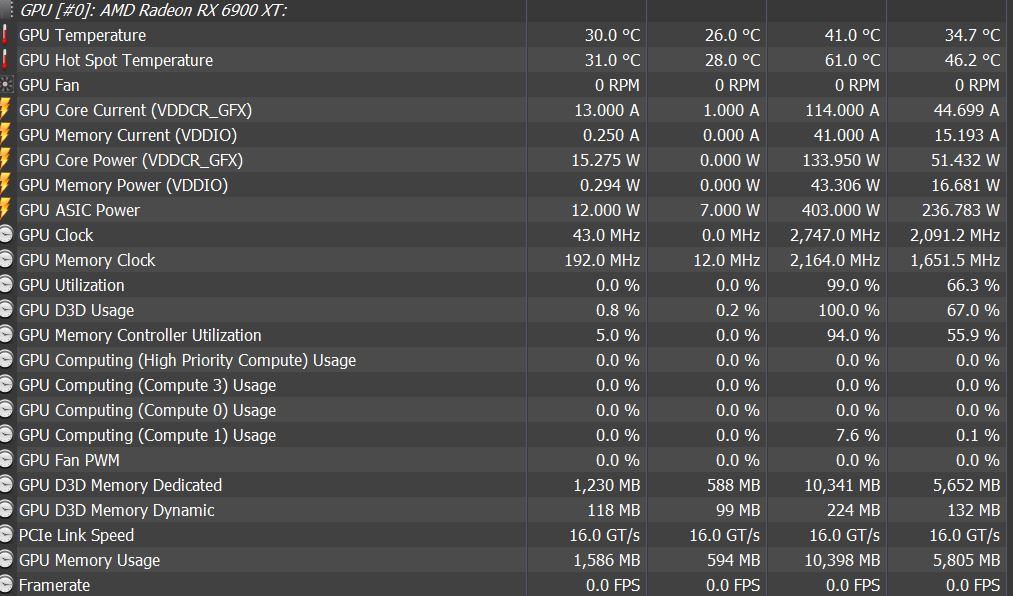Click the thermometer icon beside GPU Temperature

[x=5, y=35]
